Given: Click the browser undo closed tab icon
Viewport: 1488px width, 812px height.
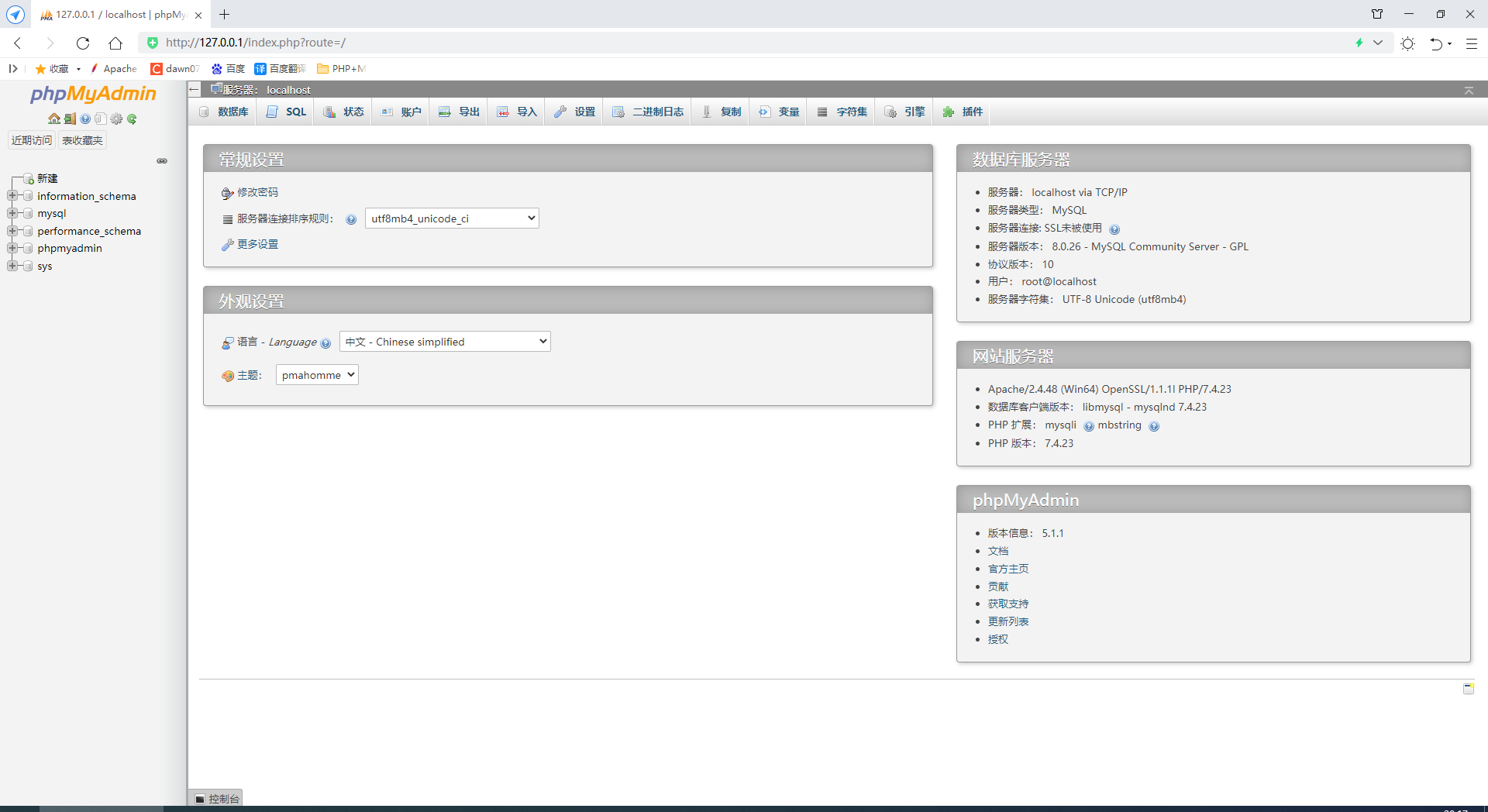Looking at the screenshot, I should coord(1436,43).
